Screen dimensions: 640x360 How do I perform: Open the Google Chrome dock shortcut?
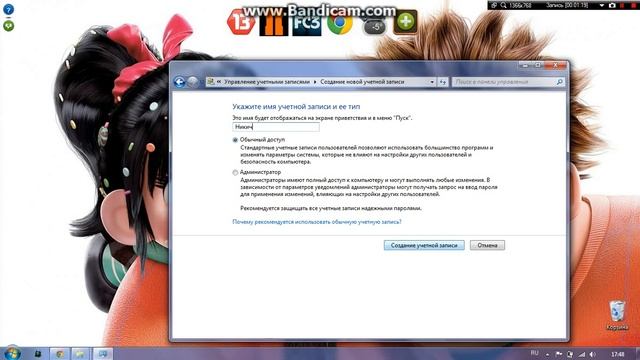(340, 23)
